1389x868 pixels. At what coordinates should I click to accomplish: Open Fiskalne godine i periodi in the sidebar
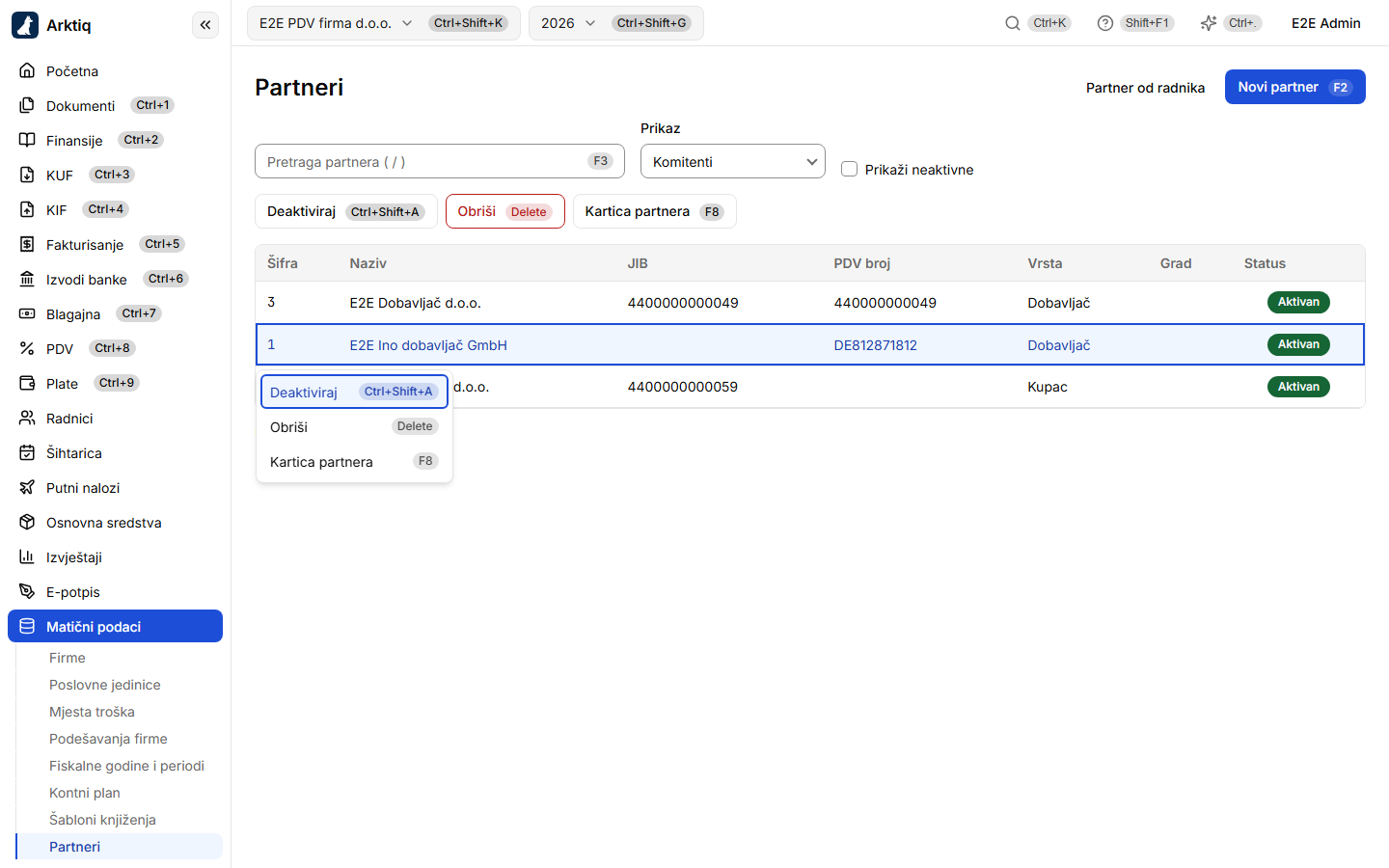click(126, 766)
